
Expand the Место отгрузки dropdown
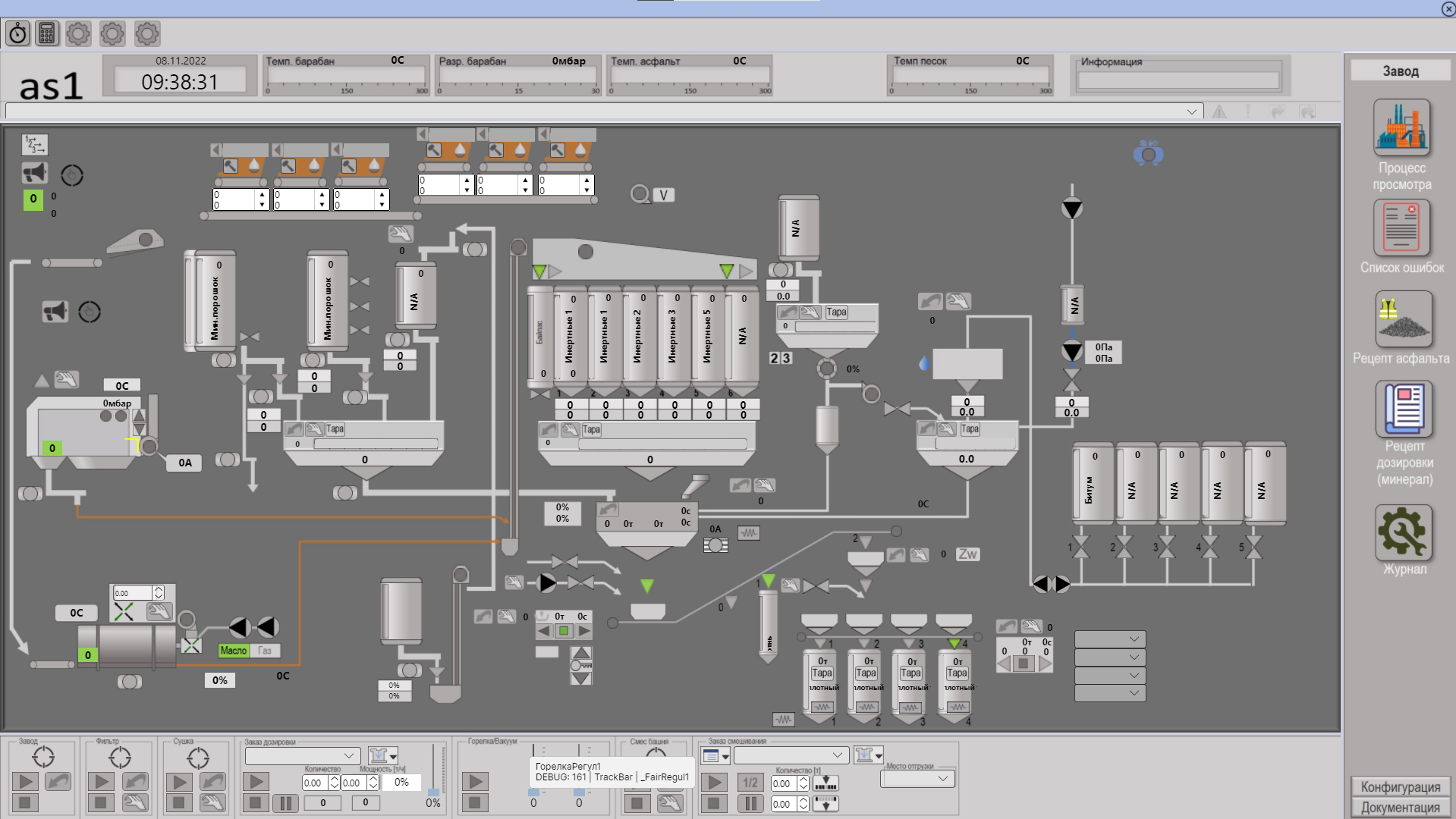tap(917, 778)
